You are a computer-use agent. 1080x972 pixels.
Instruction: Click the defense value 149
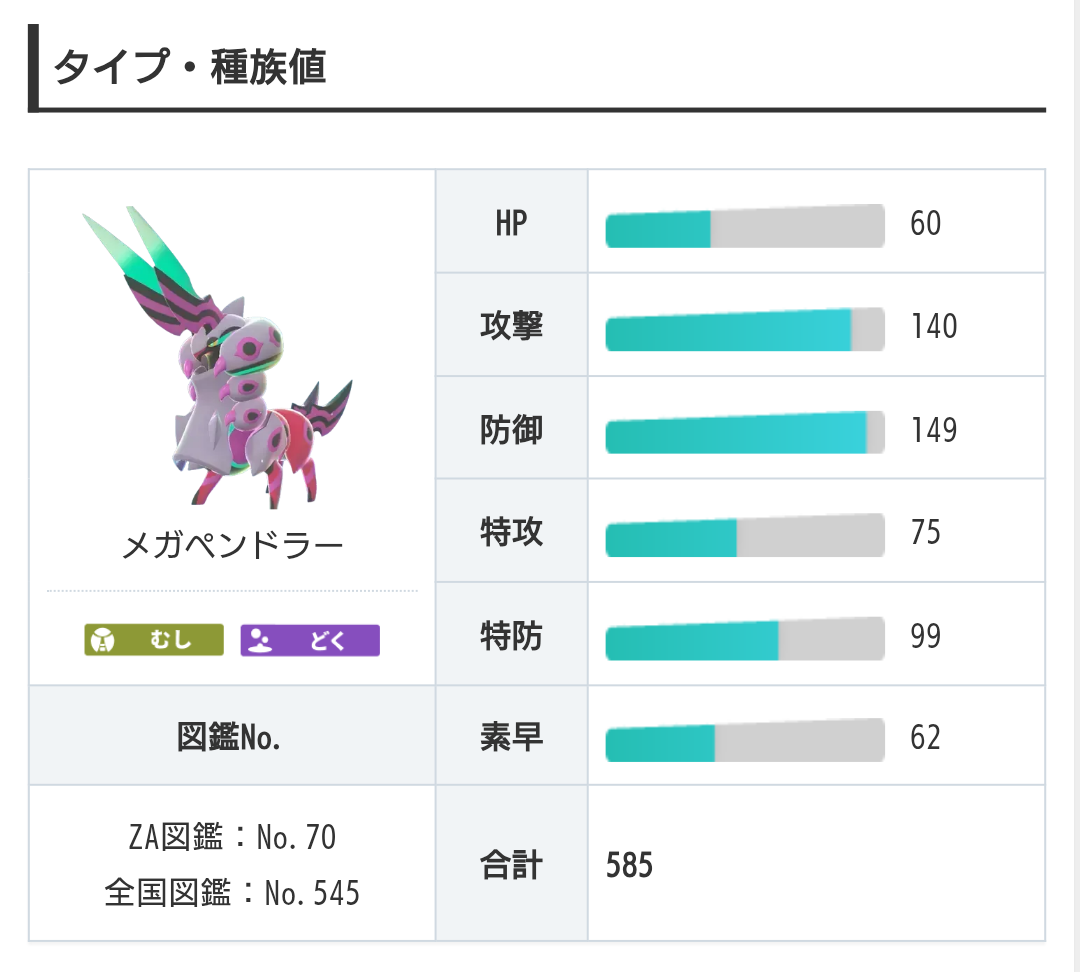(x=933, y=431)
